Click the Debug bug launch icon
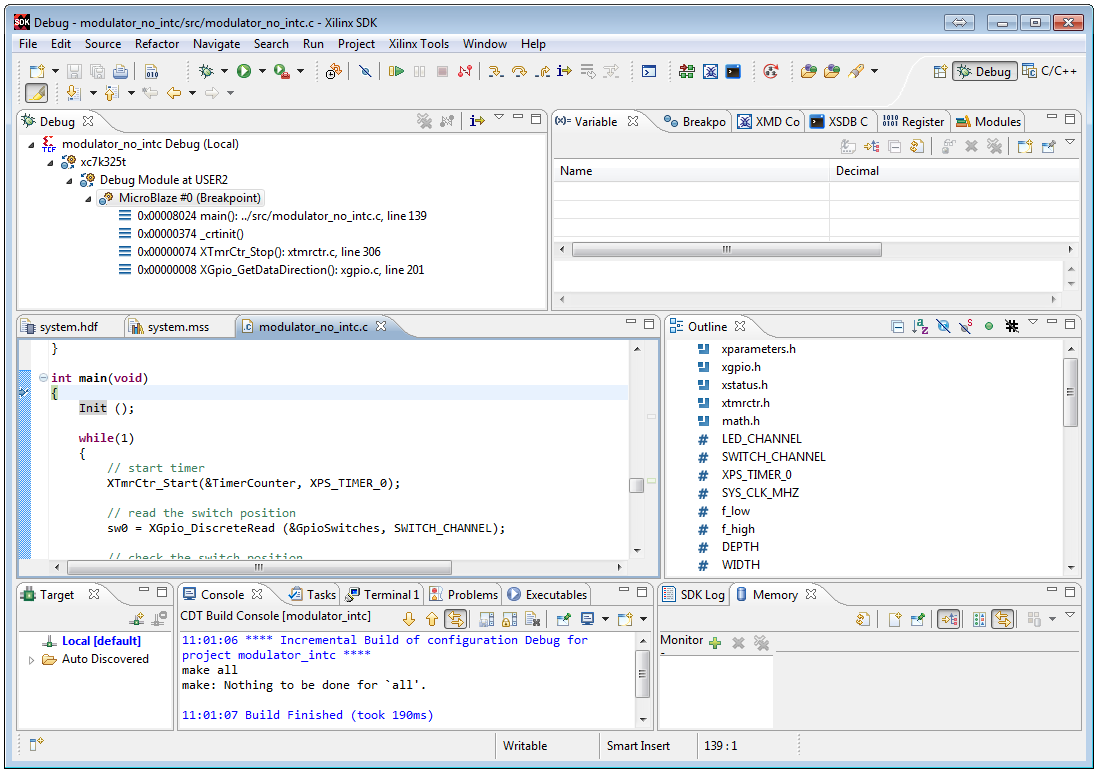This screenshot has width=1100, height=774. (206, 71)
